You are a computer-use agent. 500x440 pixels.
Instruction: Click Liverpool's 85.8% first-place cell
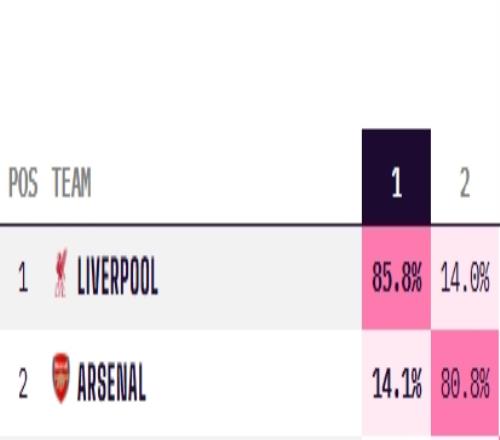[x=396, y=278]
